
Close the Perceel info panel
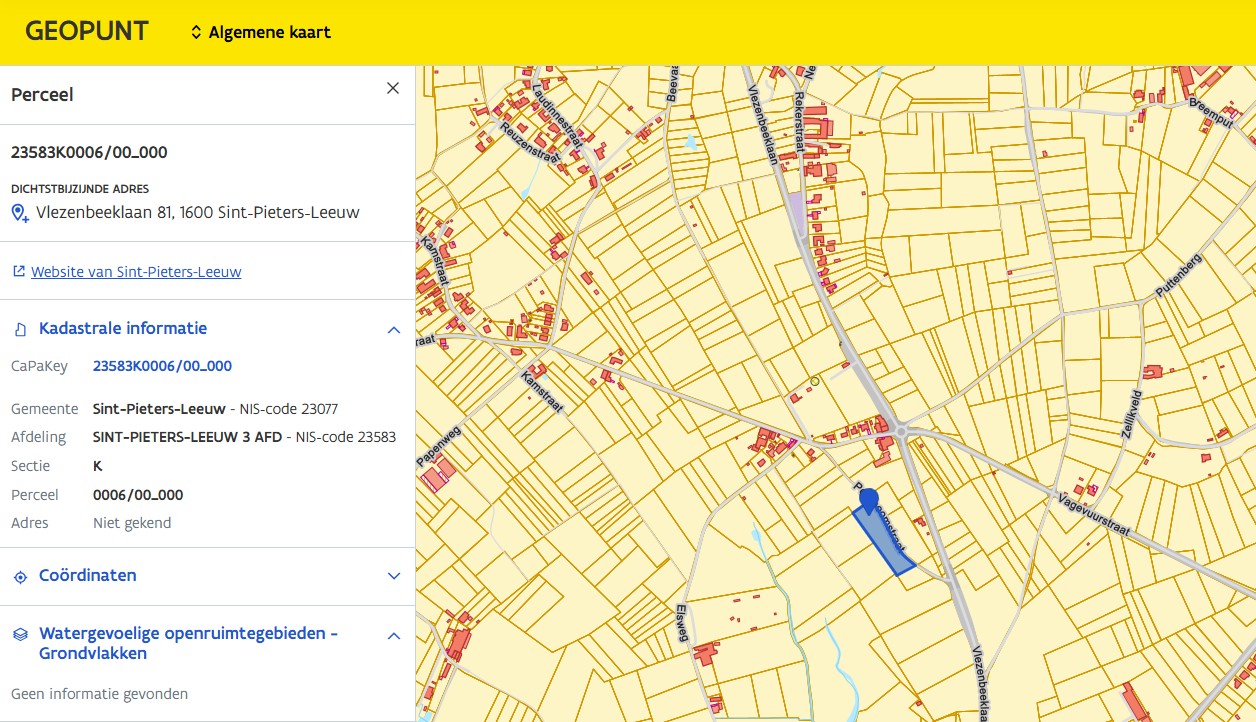pos(393,88)
